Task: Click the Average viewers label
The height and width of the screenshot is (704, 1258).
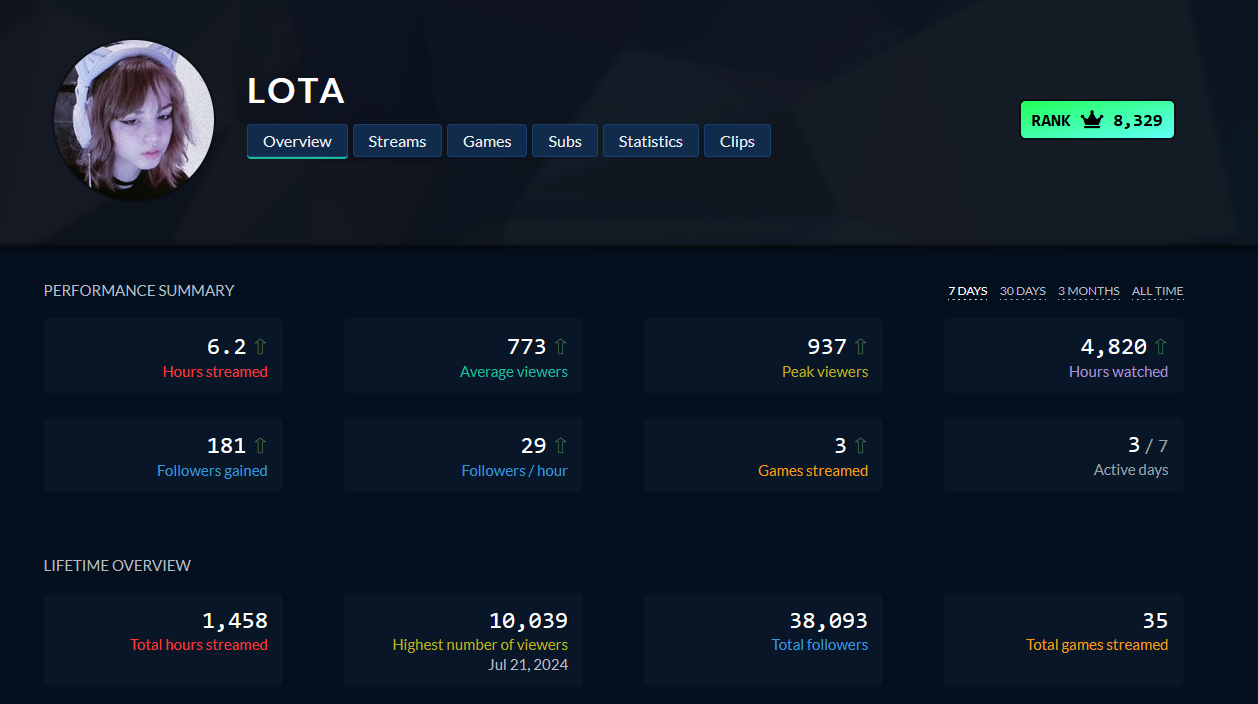Action: coord(514,371)
